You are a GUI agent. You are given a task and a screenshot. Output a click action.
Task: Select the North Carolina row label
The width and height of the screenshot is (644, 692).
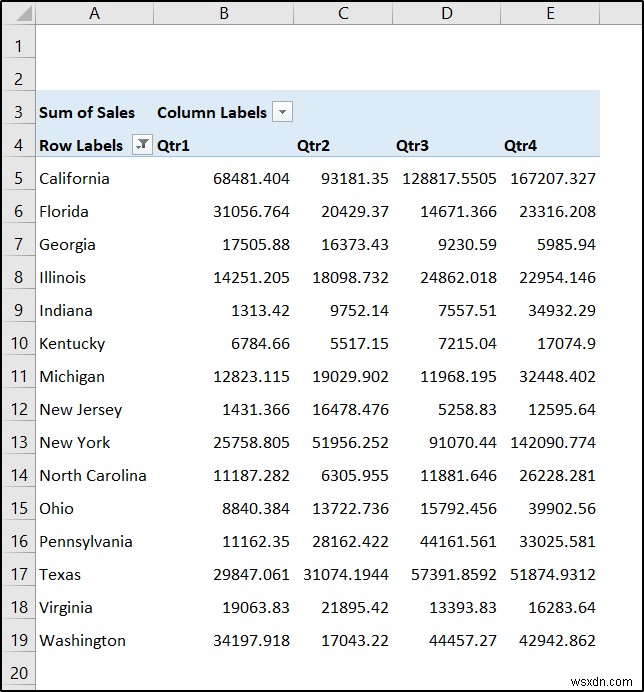[x=93, y=475]
